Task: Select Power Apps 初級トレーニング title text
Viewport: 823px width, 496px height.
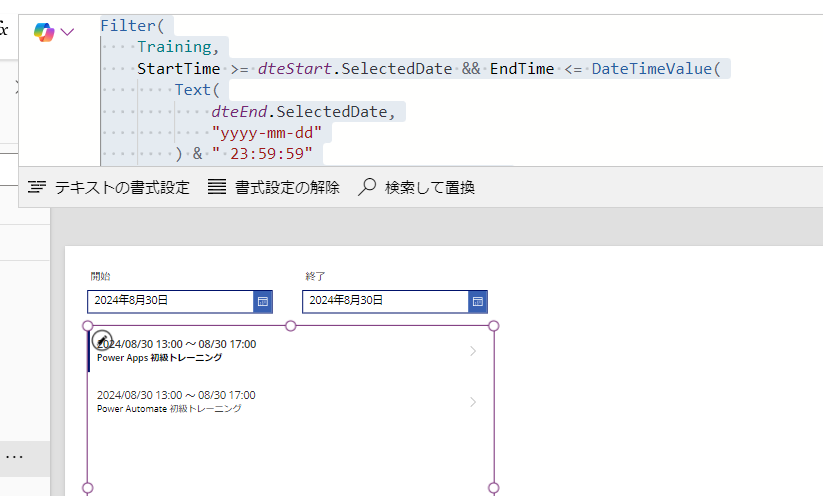Action: pyautogui.click(x=160, y=358)
